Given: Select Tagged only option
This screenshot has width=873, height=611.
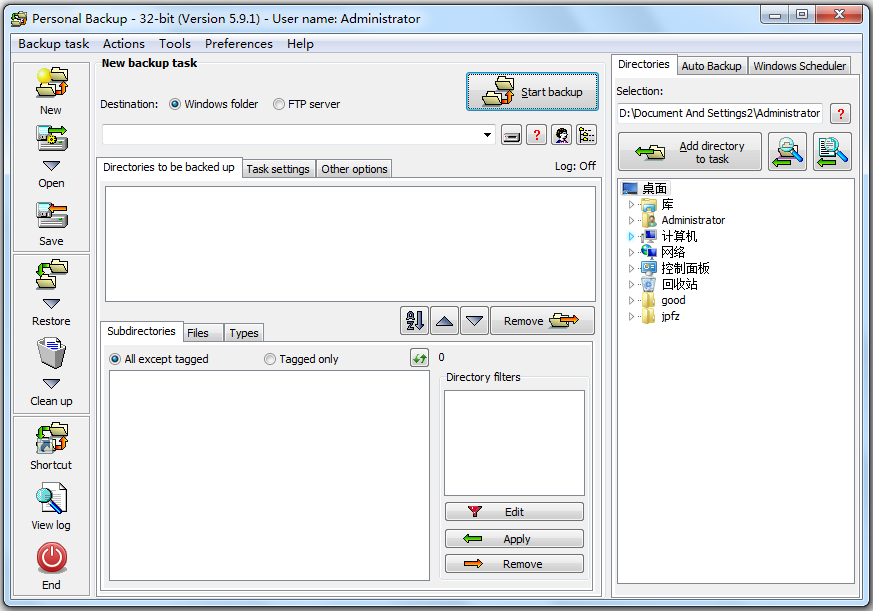Looking at the screenshot, I should point(269,359).
